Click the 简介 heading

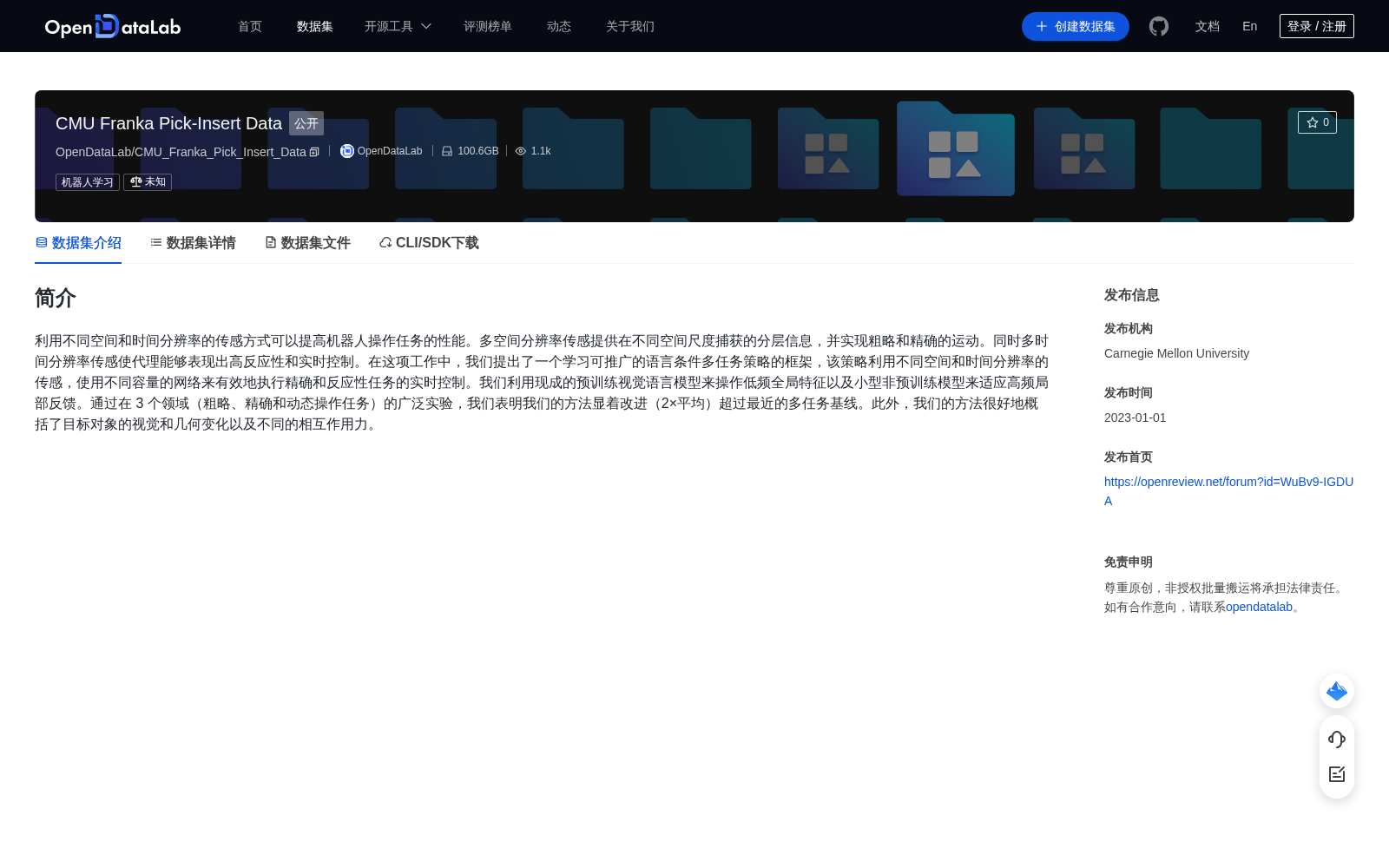(56, 298)
